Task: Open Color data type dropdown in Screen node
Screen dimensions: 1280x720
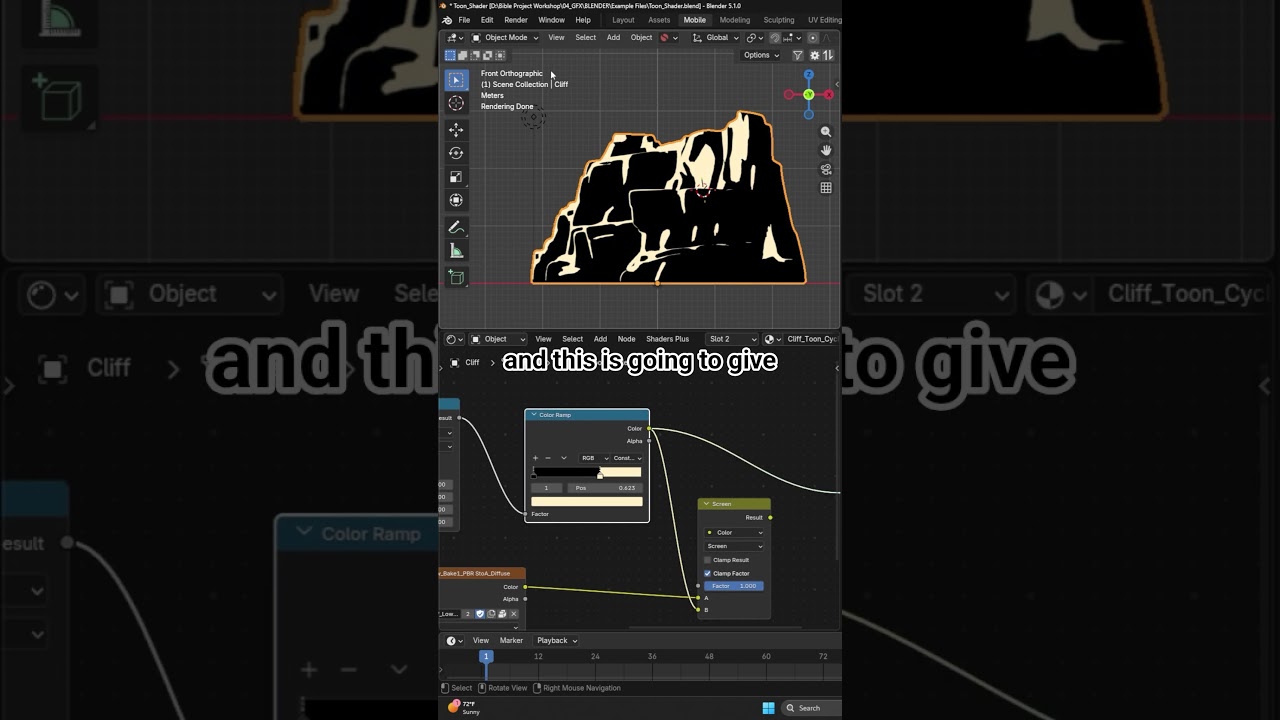Action: tap(734, 532)
